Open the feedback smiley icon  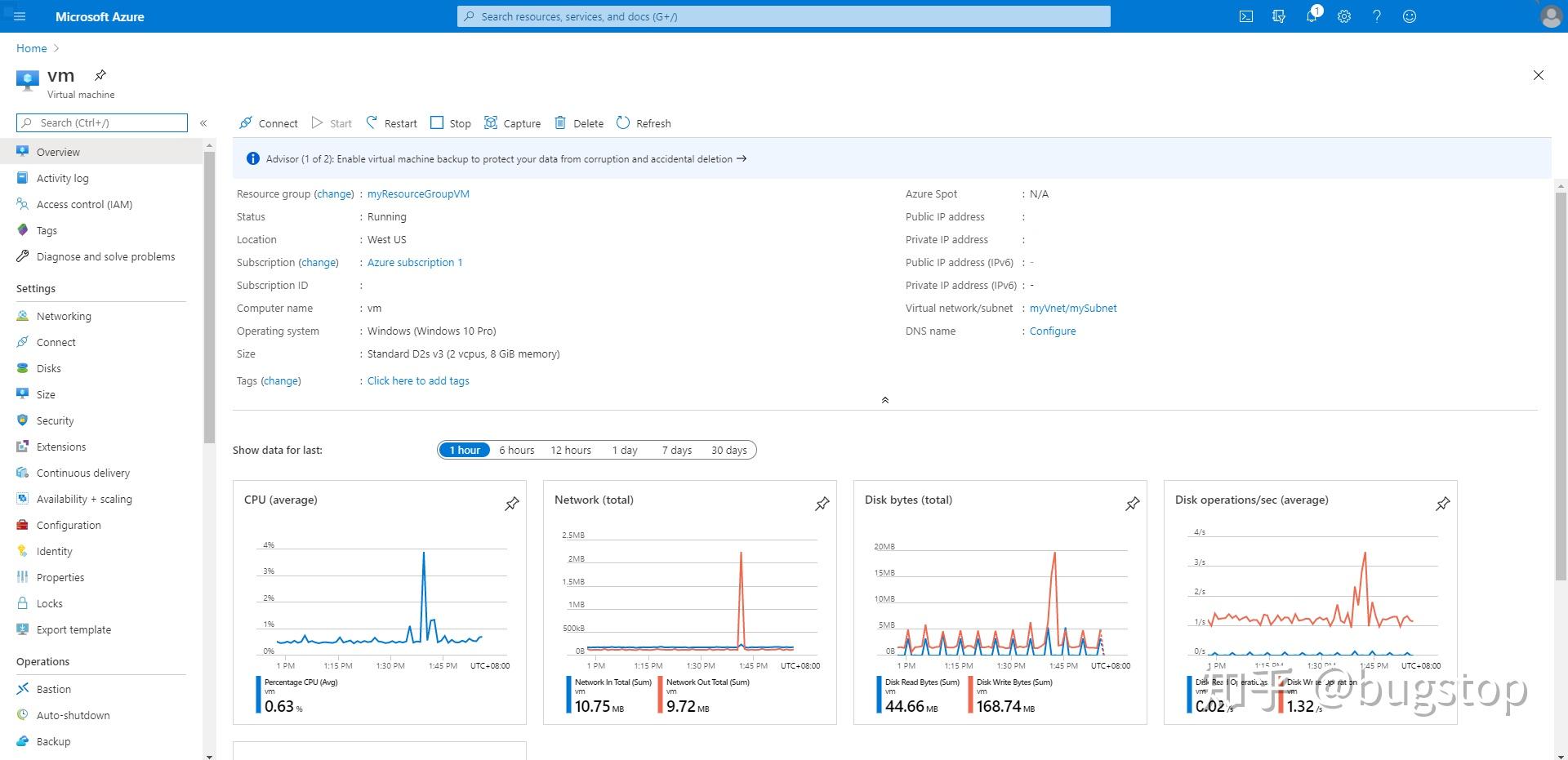[x=1410, y=16]
